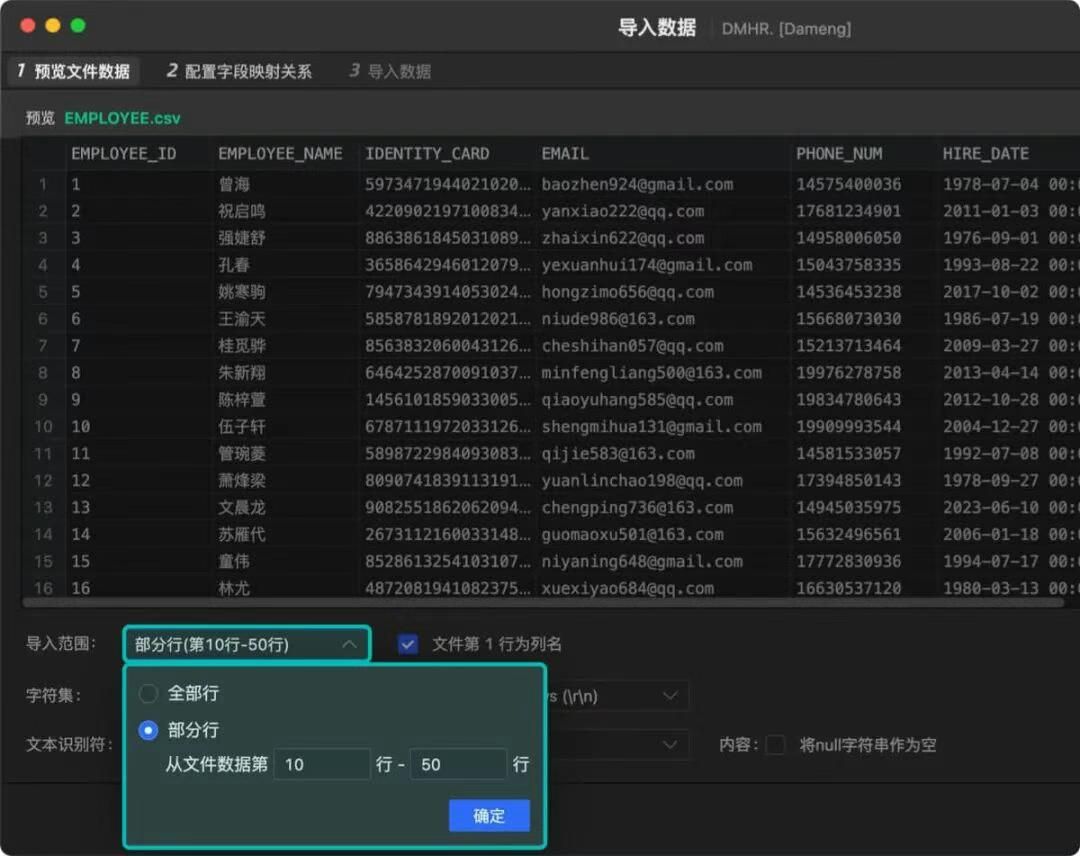This screenshot has width=1080, height=856.
Task: Select cell niyaning648@gmail.com
Action: (x=642, y=561)
